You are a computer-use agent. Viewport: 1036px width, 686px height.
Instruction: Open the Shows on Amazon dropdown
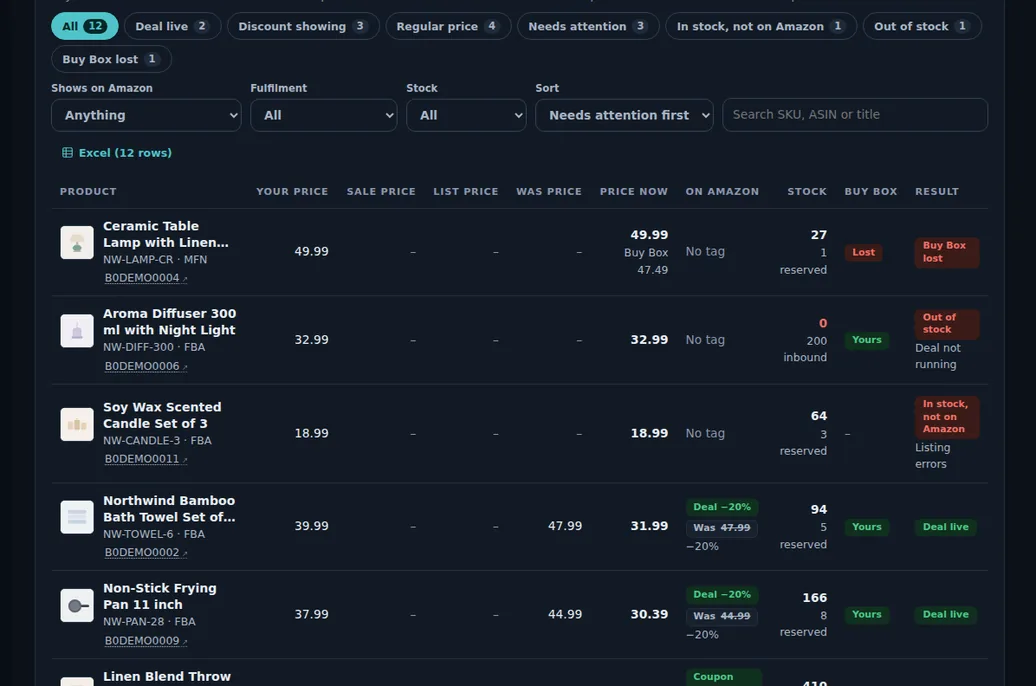point(146,115)
